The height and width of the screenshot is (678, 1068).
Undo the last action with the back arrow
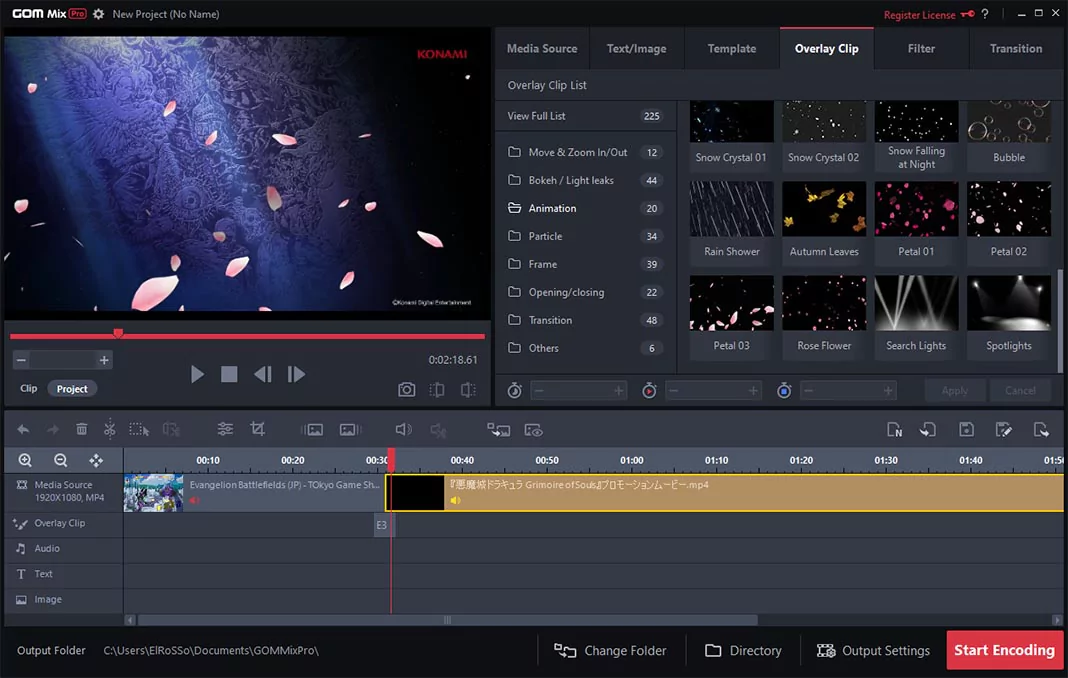21,428
